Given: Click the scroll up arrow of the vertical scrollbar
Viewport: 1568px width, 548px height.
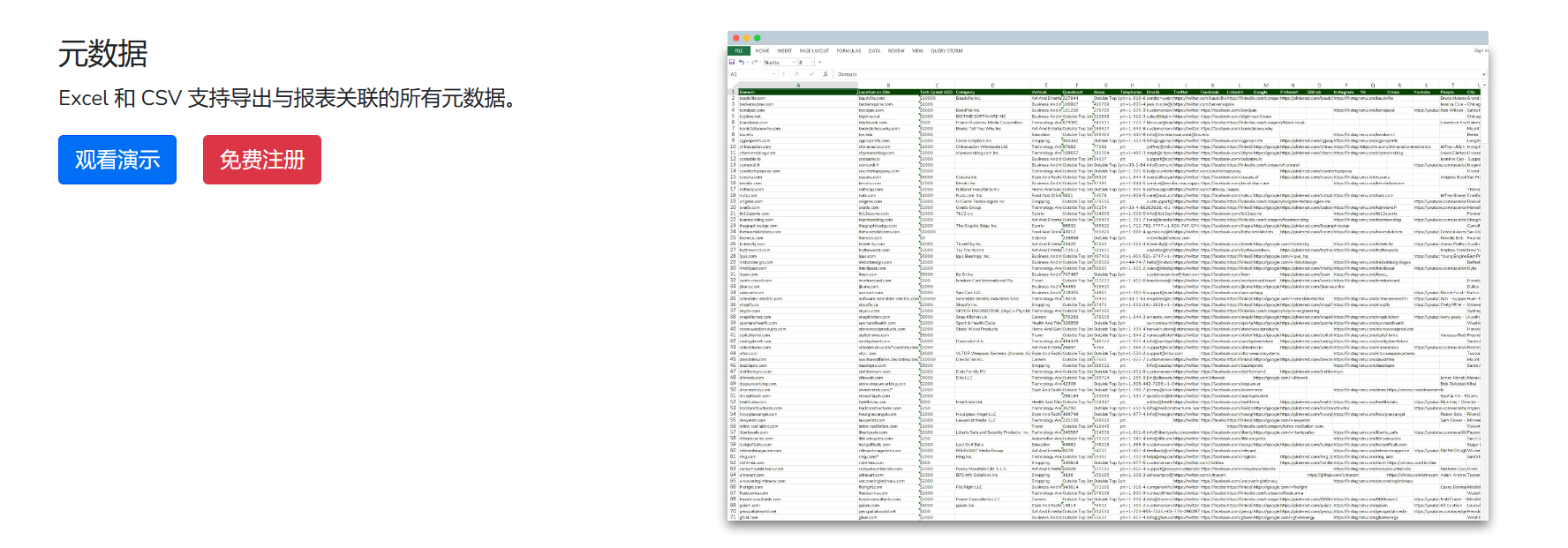Looking at the screenshot, I should pyautogui.click(x=1483, y=85).
